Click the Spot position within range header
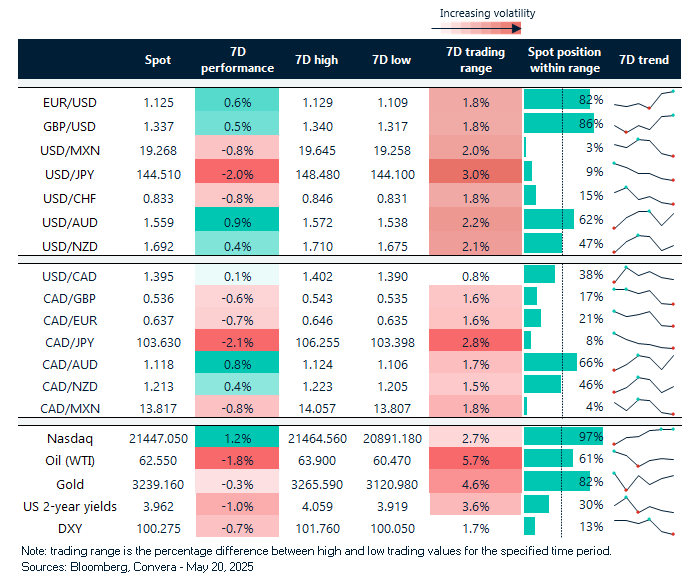The image size is (688, 580). pyautogui.click(x=563, y=60)
